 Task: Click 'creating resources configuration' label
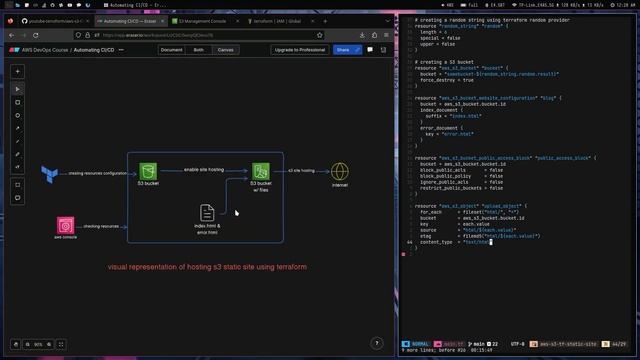click(98, 173)
